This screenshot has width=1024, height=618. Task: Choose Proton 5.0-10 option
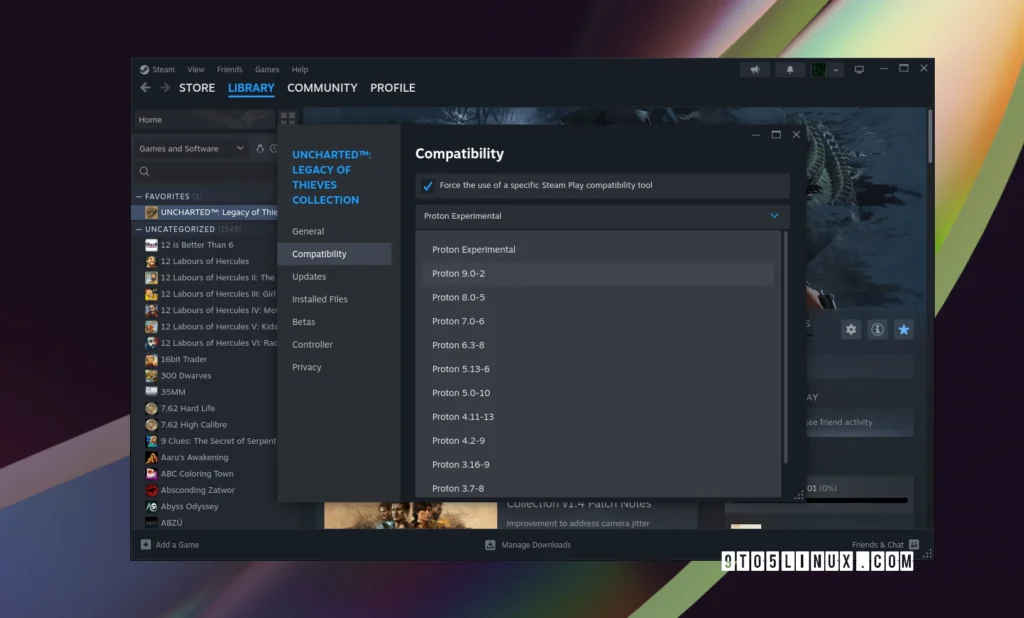click(x=598, y=393)
